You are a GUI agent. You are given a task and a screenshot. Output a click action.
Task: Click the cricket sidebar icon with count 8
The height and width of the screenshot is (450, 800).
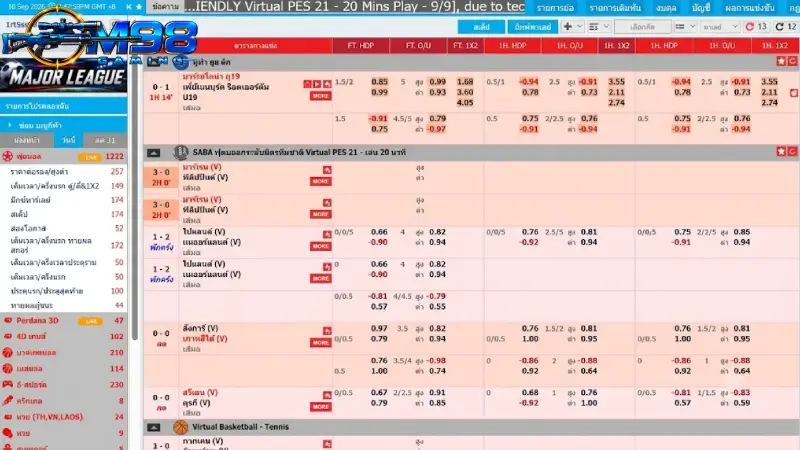coord(7,401)
